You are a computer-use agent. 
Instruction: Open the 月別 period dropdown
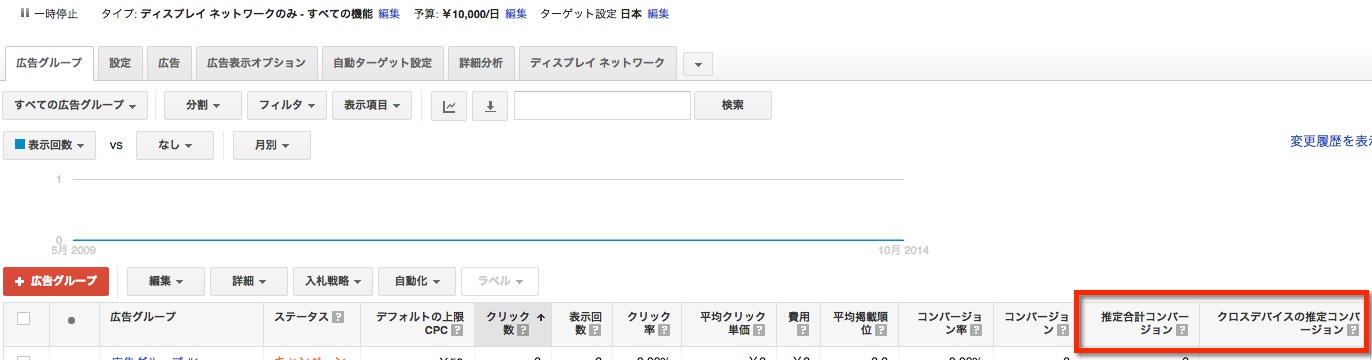click(x=271, y=145)
